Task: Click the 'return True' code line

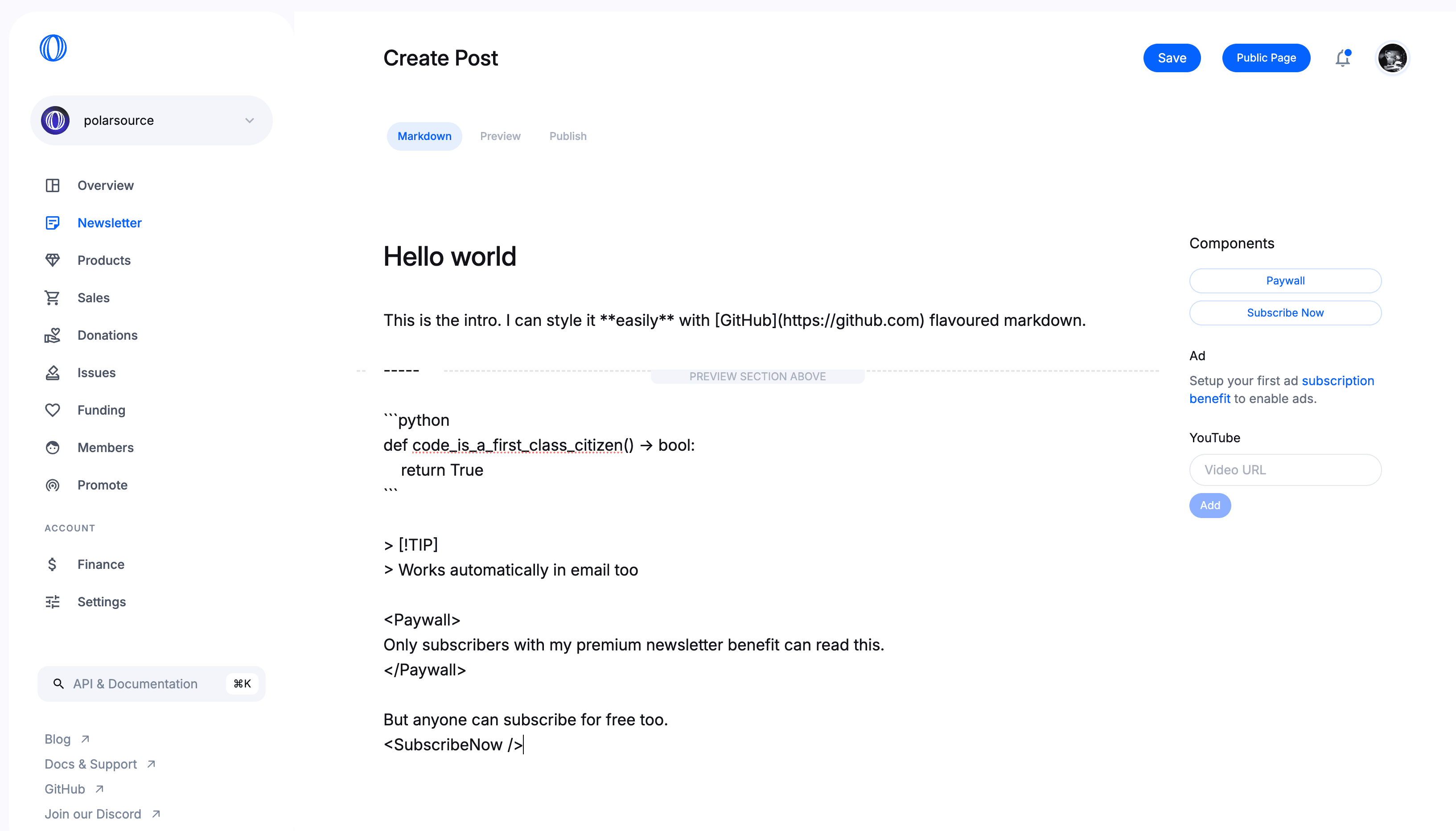Action: (x=442, y=470)
